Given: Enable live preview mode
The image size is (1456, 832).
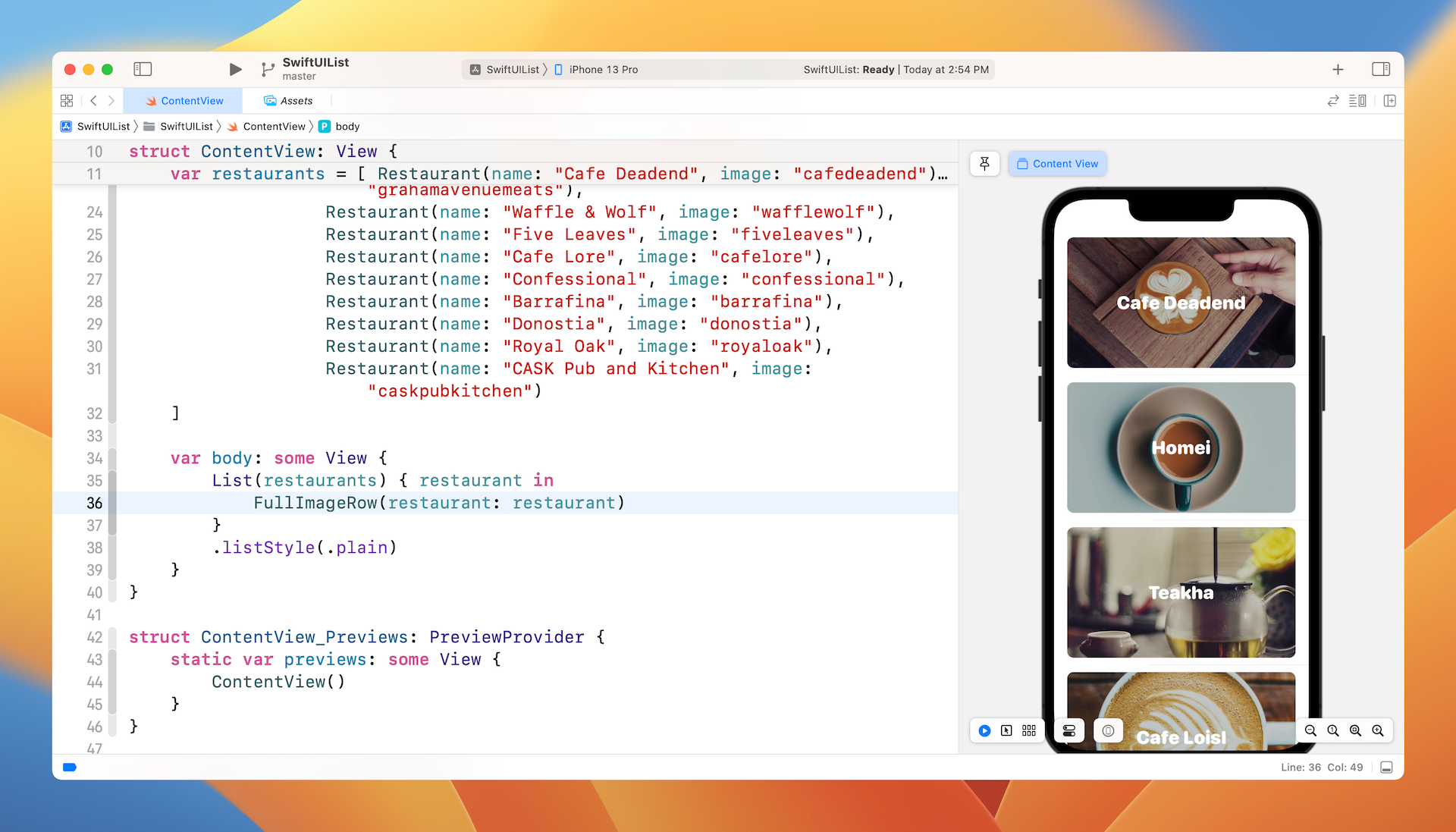Looking at the screenshot, I should point(984,730).
